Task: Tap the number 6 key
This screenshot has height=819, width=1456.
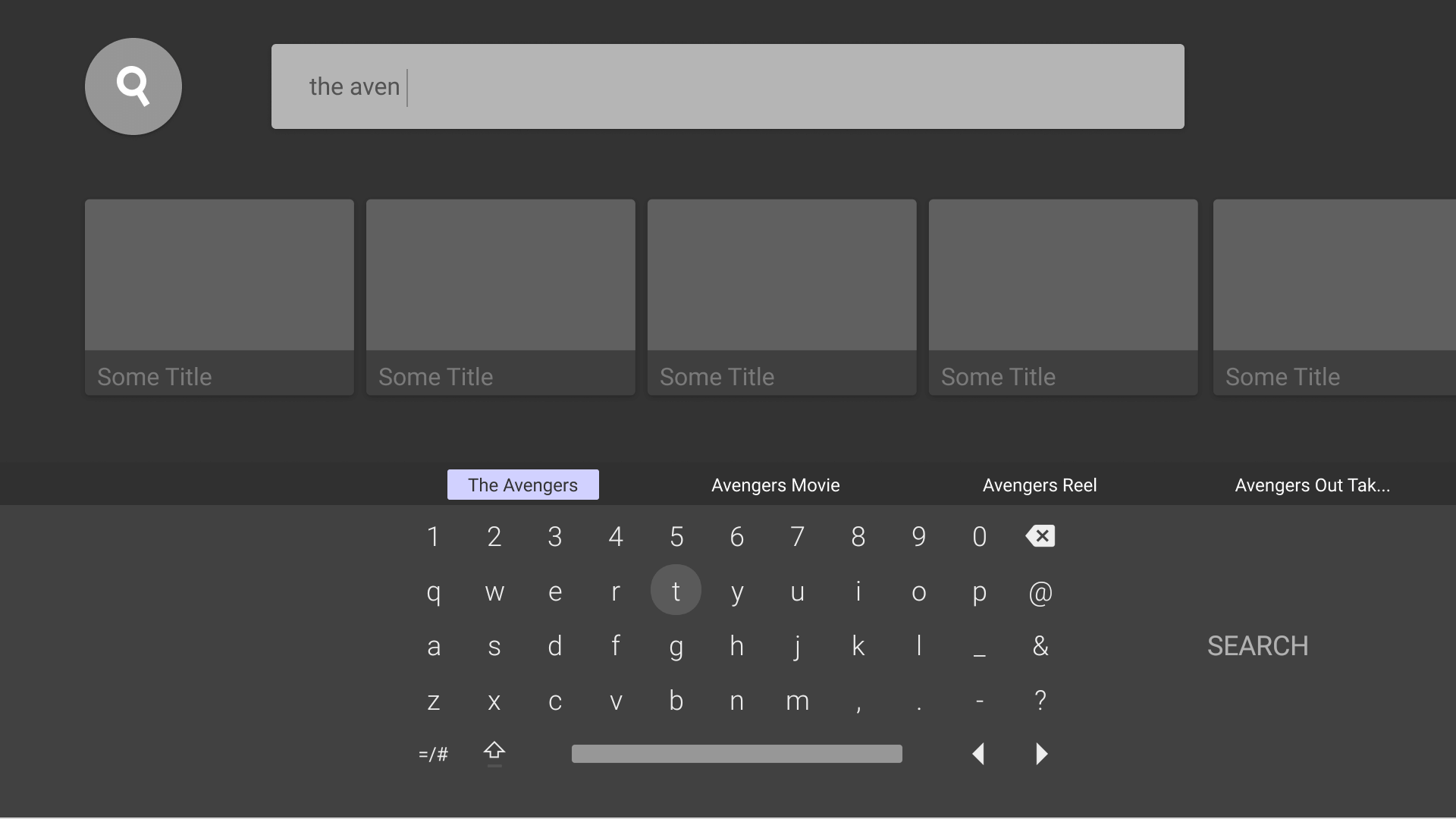Action: coord(737,537)
